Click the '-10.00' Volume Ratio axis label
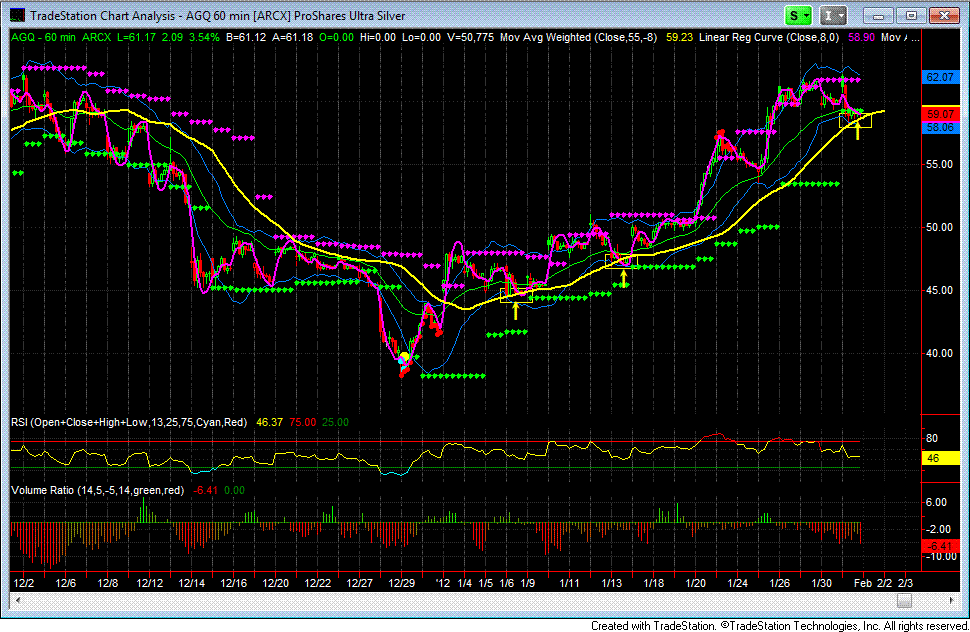Screen dimensions: 970x632 pyautogui.click(x=940, y=557)
